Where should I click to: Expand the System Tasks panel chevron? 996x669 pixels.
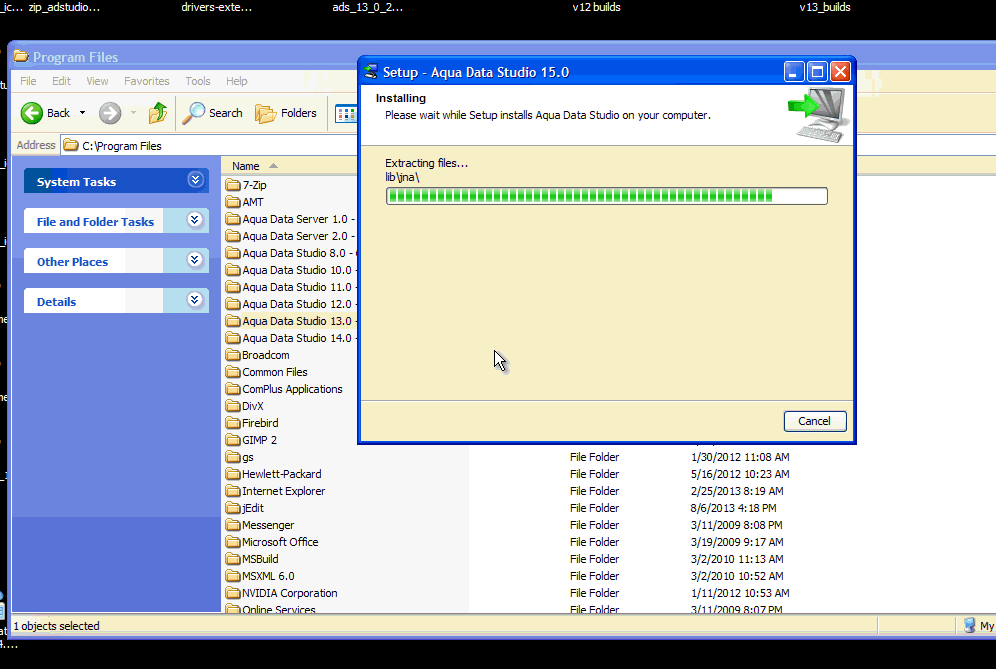click(195, 180)
